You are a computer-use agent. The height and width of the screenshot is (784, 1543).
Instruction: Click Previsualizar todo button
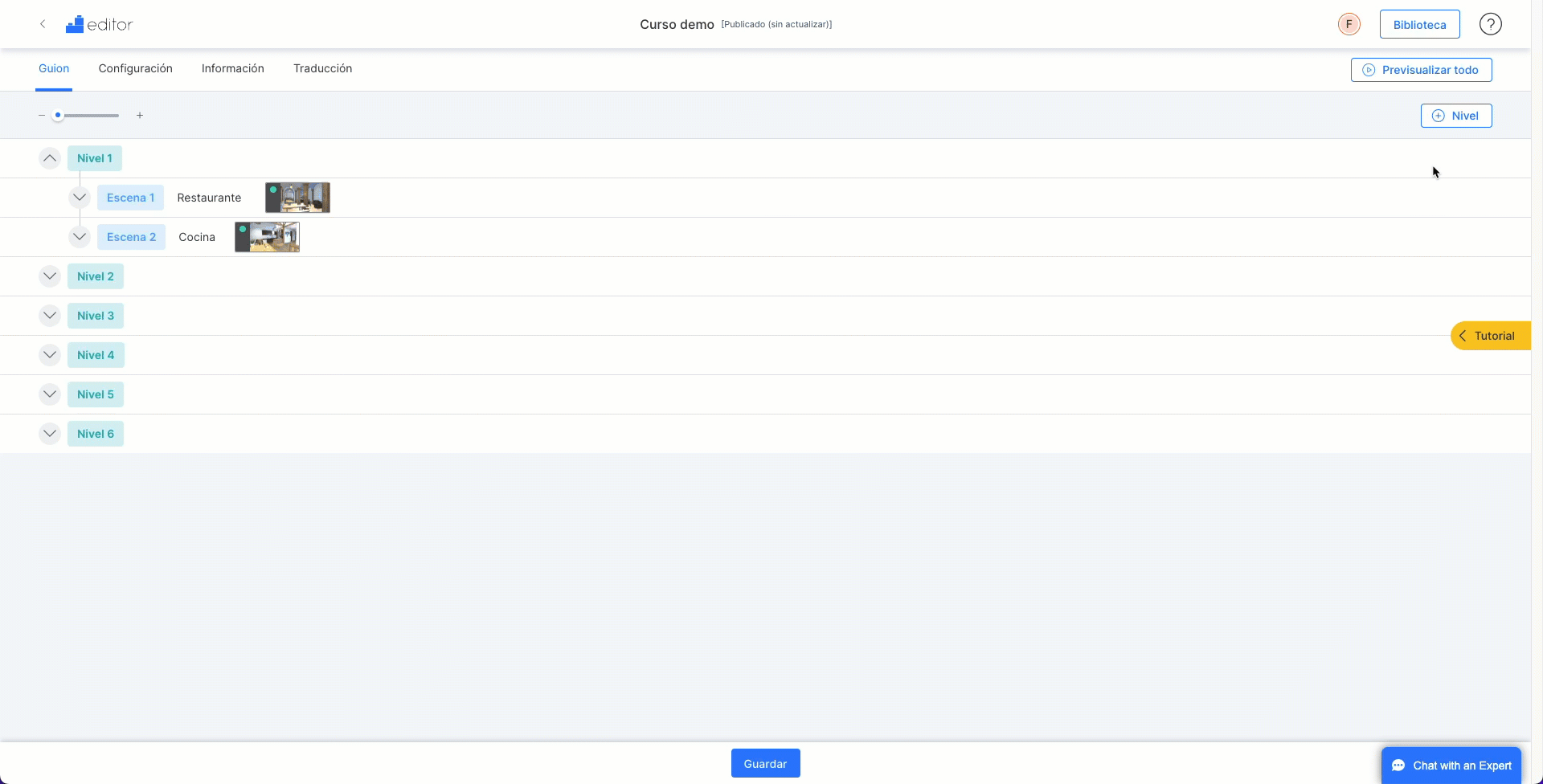point(1422,70)
